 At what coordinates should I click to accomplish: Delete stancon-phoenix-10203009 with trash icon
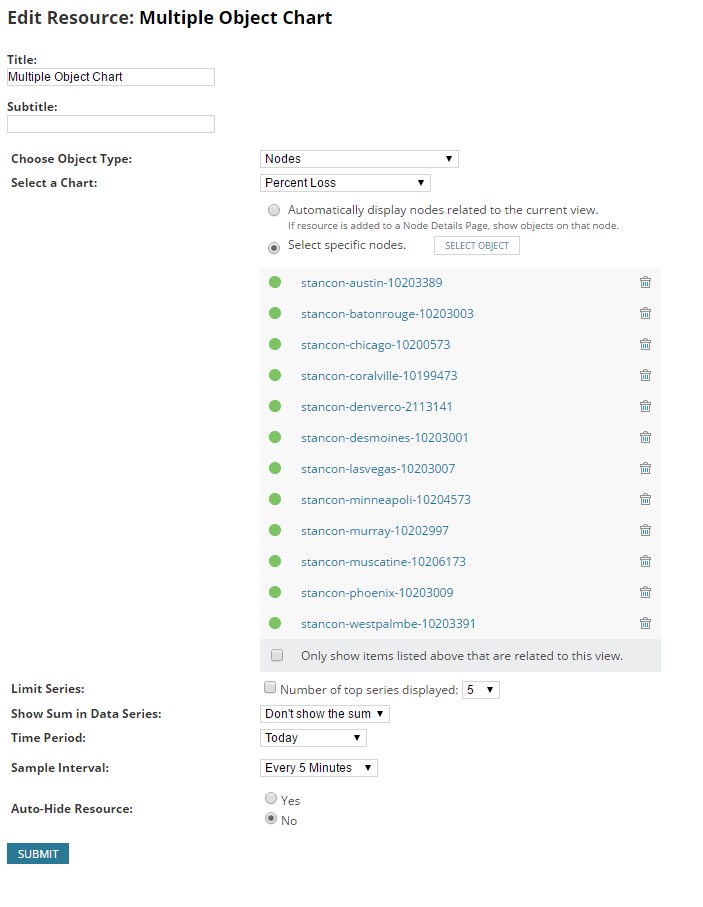(x=645, y=592)
